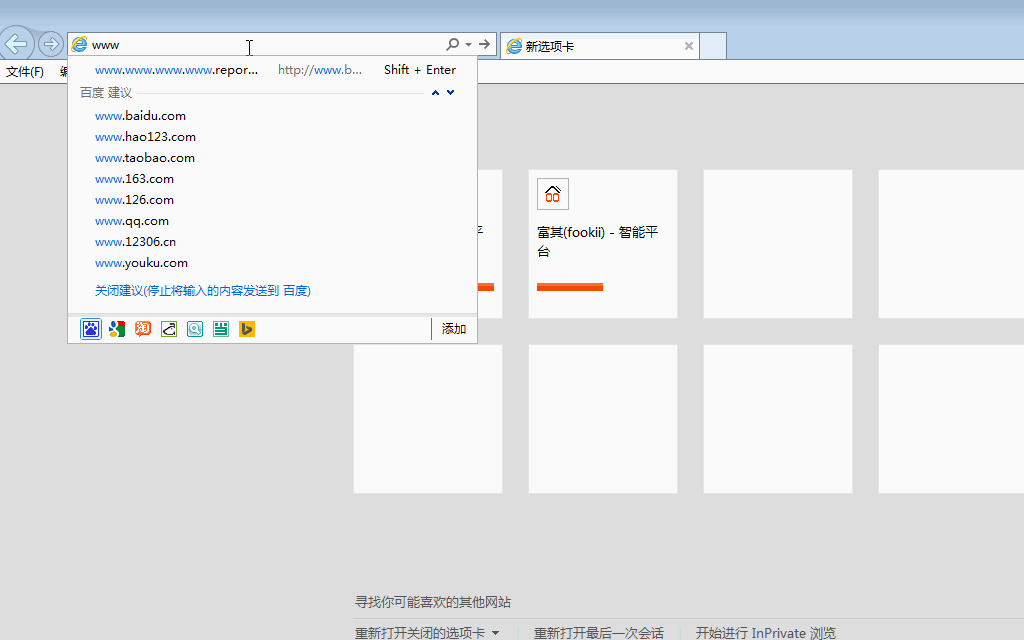The height and width of the screenshot is (640, 1024).
Task: Click the Go arrow in address bar
Action: (x=484, y=44)
